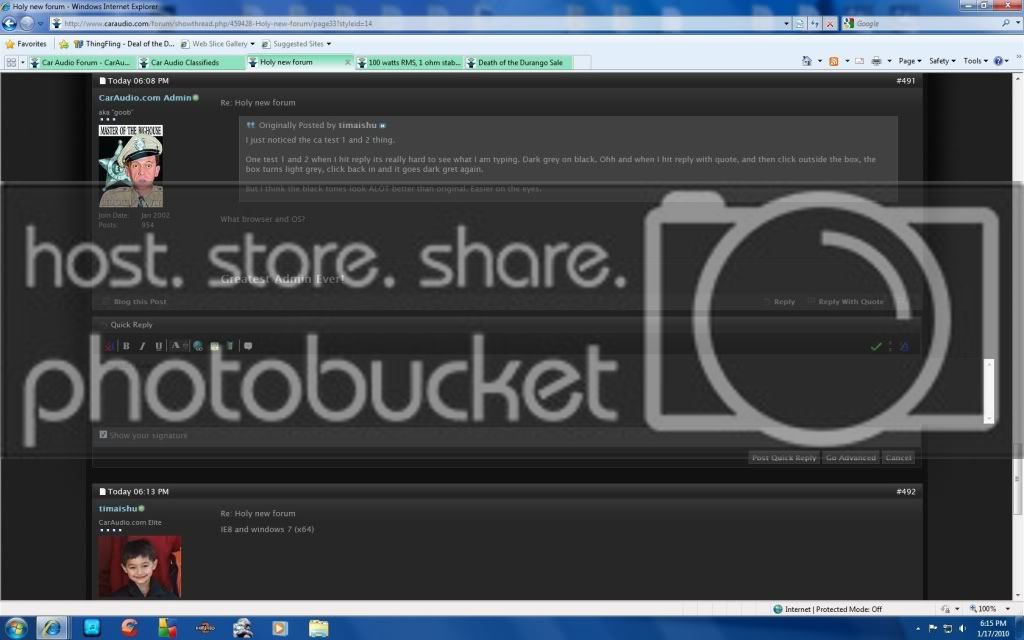Viewport: 1024px width, 640px height.
Task: Switch to the Car Audio Classifieds tab
Action: (x=190, y=63)
